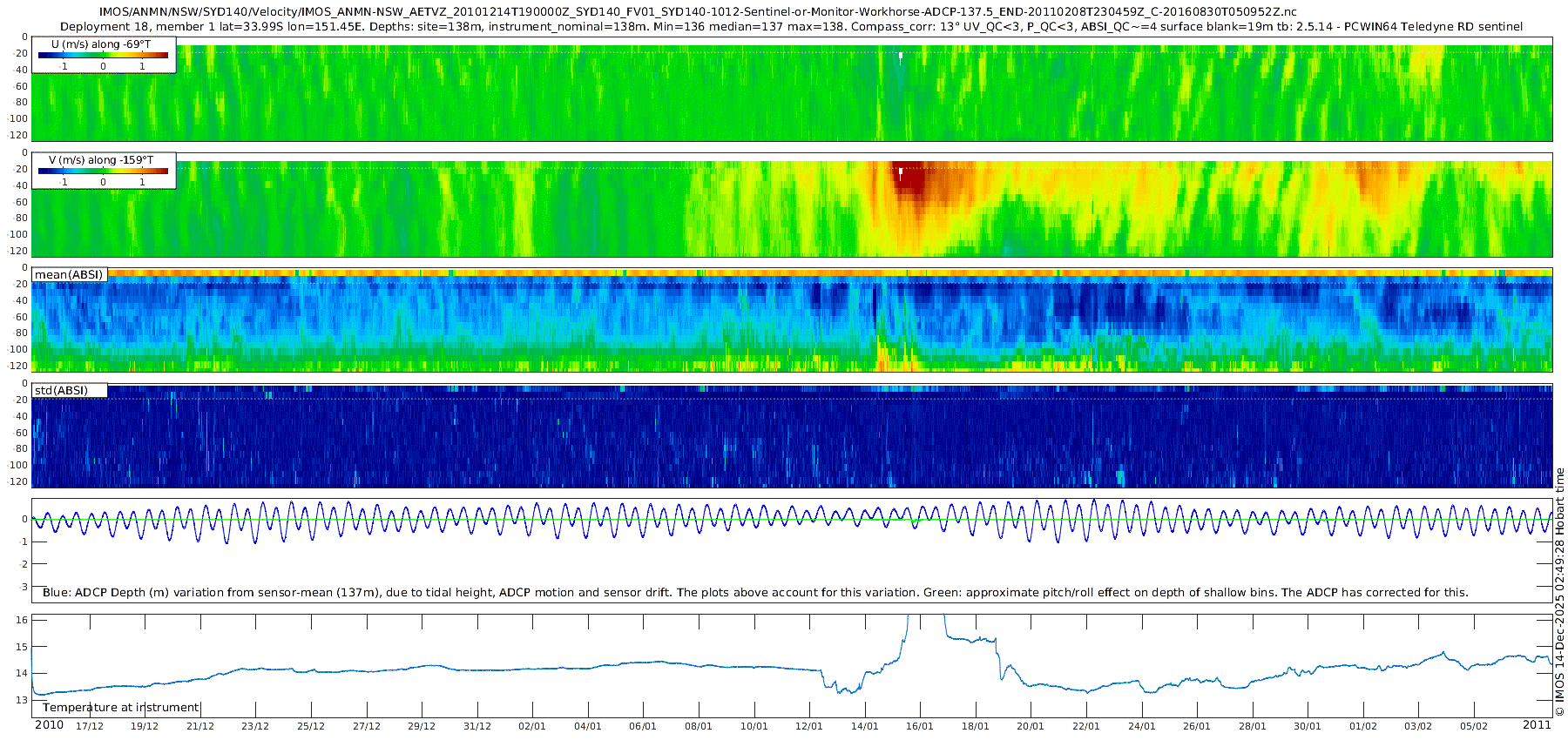This screenshot has height=740, width=1568.
Task: Click the Deployment 18 metadata subtitle
Action: [x=791, y=26]
